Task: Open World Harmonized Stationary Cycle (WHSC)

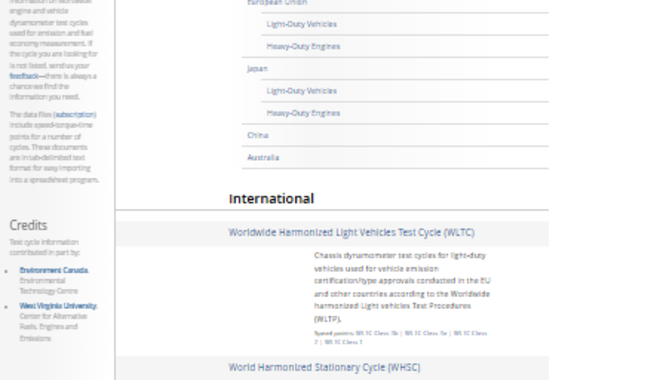Action: pyautogui.click(x=324, y=367)
